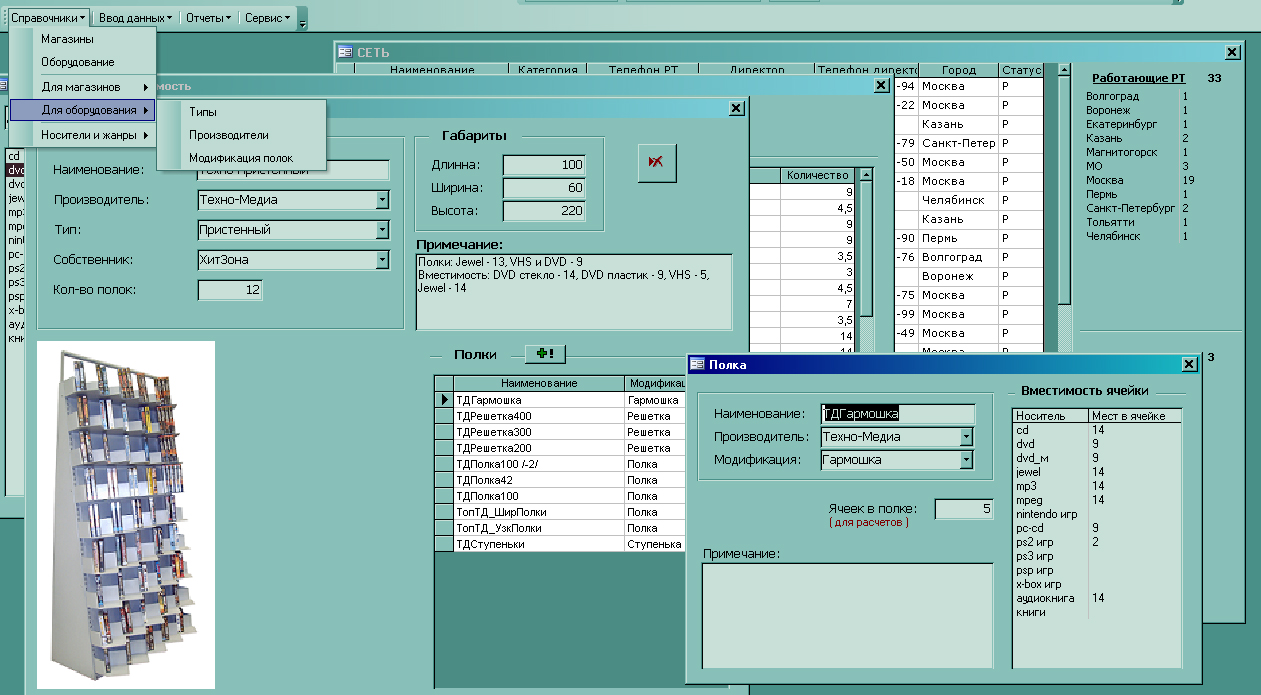Screen dimensions: 1261x695
Task: Click the СЕТЬ window title icon
Action: coord(345,52)
